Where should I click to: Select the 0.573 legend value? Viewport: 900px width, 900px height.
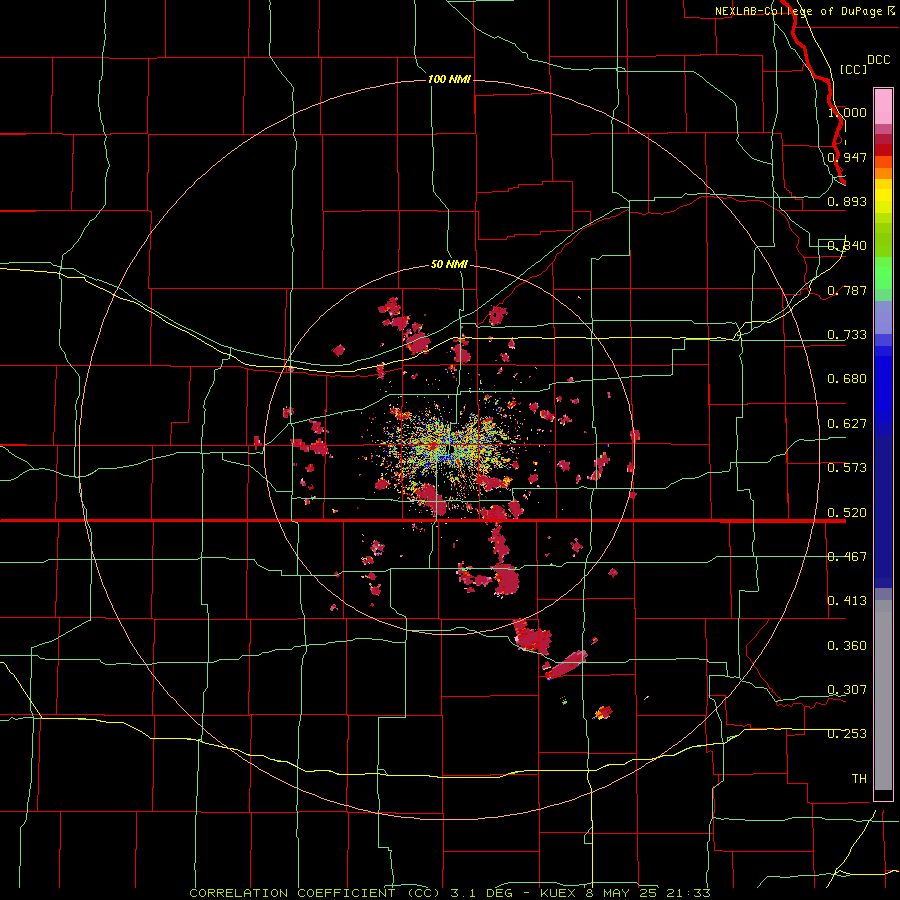(x=847, y=468)
